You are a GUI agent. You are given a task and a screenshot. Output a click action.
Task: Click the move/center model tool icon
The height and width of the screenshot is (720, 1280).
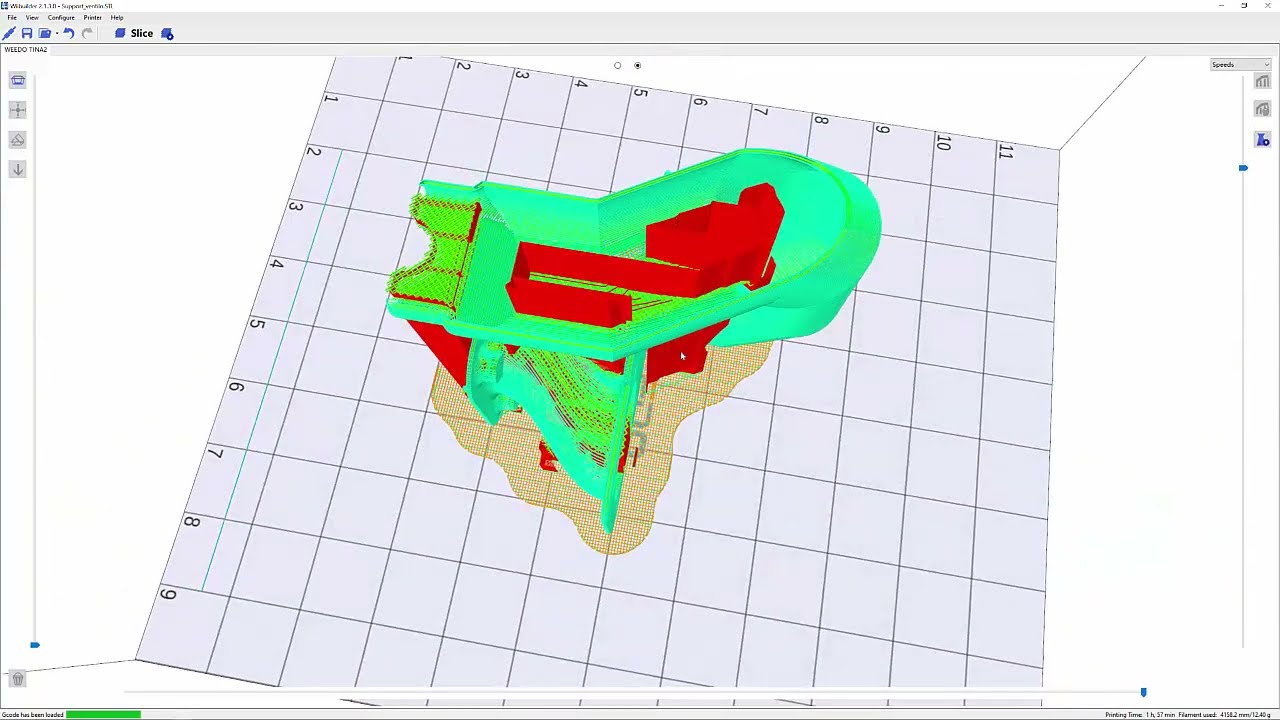tap(18, 110)
